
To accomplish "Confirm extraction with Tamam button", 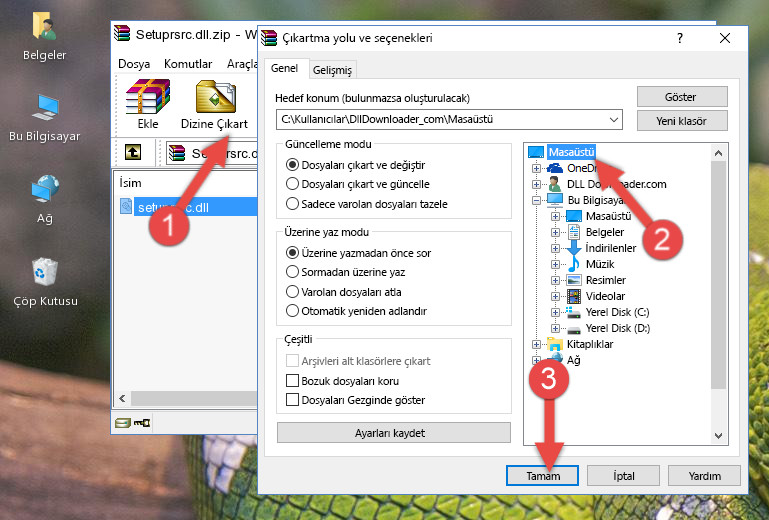I will [x=542, y=475].
